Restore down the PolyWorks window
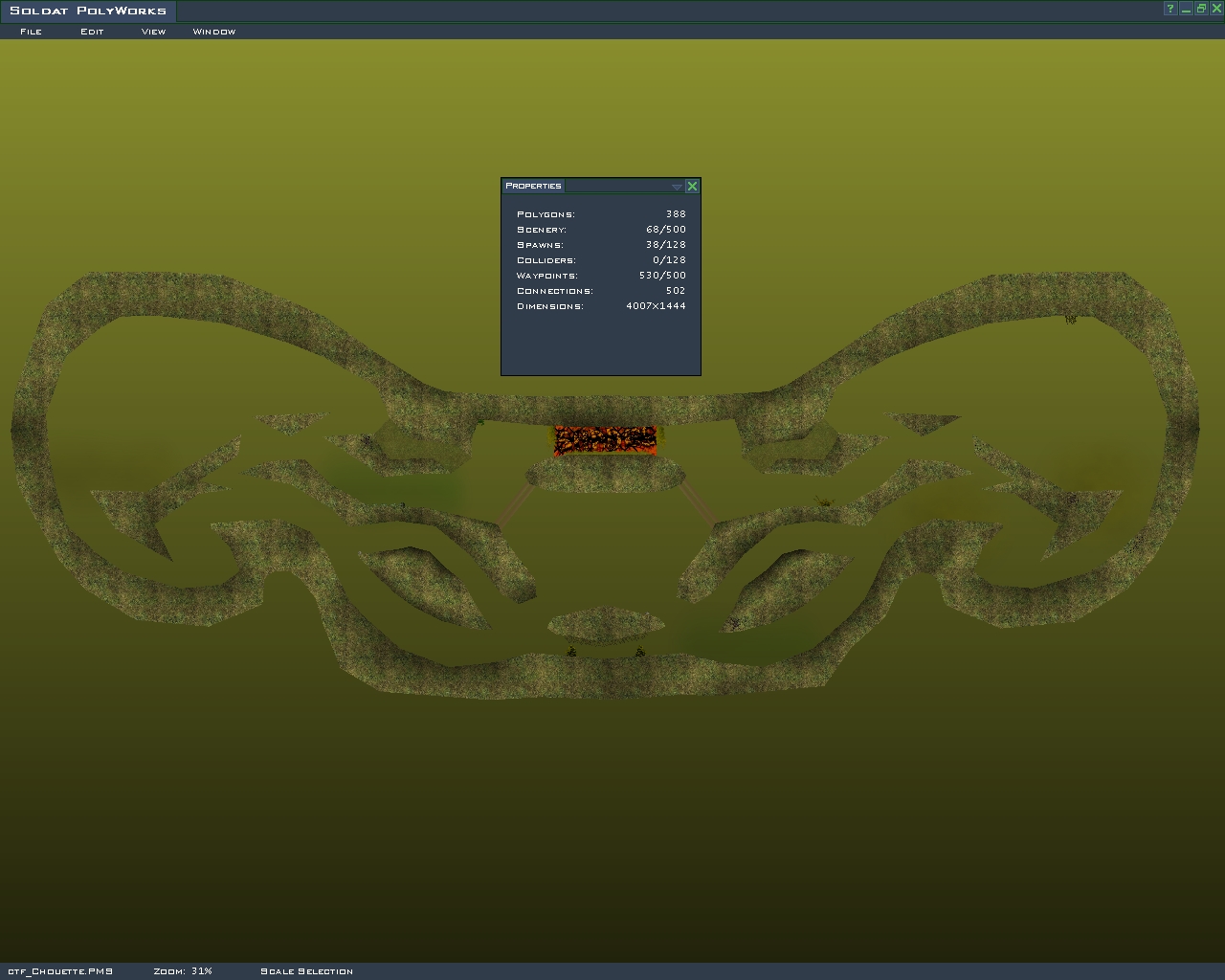 pos(1201,9)
